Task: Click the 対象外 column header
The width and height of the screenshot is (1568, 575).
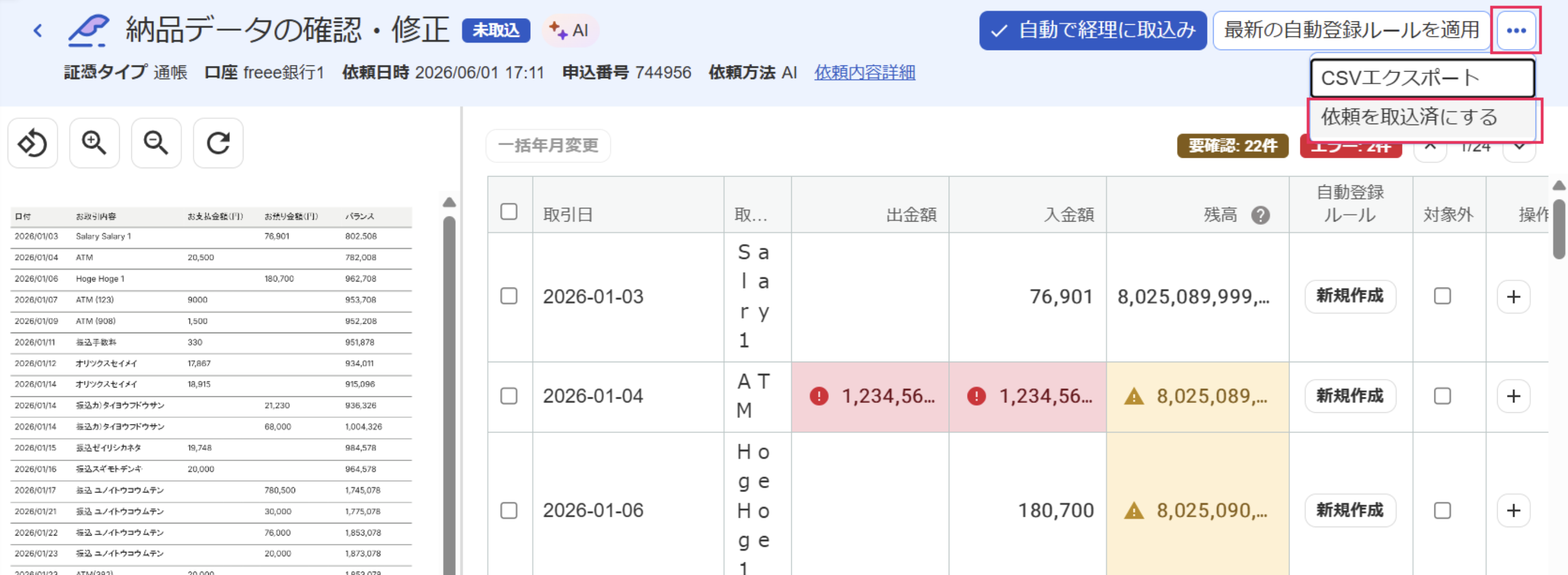Action: coord(1449,205)
